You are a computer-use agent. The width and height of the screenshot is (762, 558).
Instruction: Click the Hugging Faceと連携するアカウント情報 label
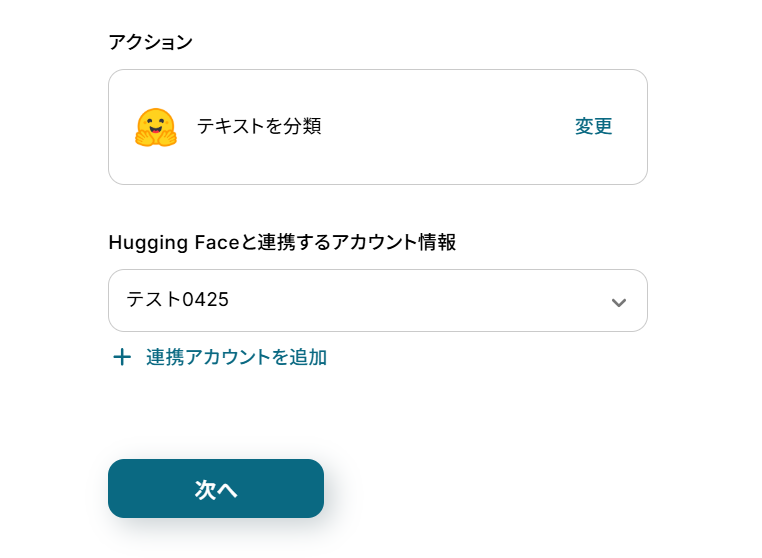[282, 242]
